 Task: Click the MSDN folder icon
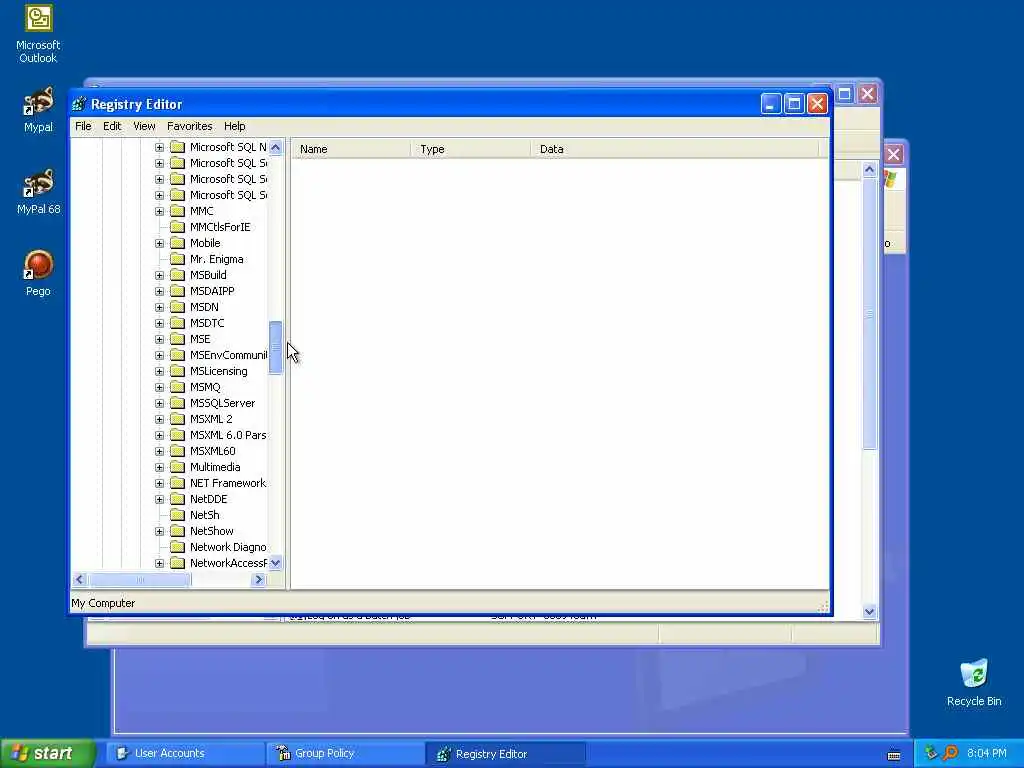[x=177, y=307]
